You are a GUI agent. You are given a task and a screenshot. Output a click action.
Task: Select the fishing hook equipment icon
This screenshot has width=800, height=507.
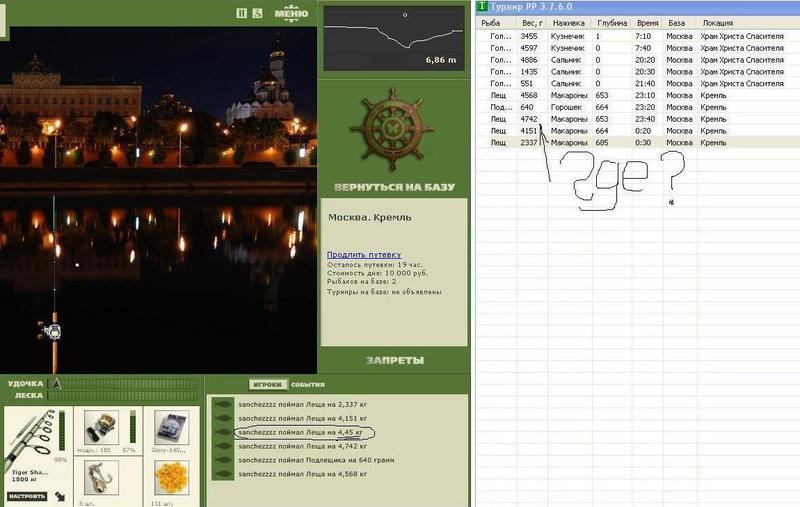[101, 478]
